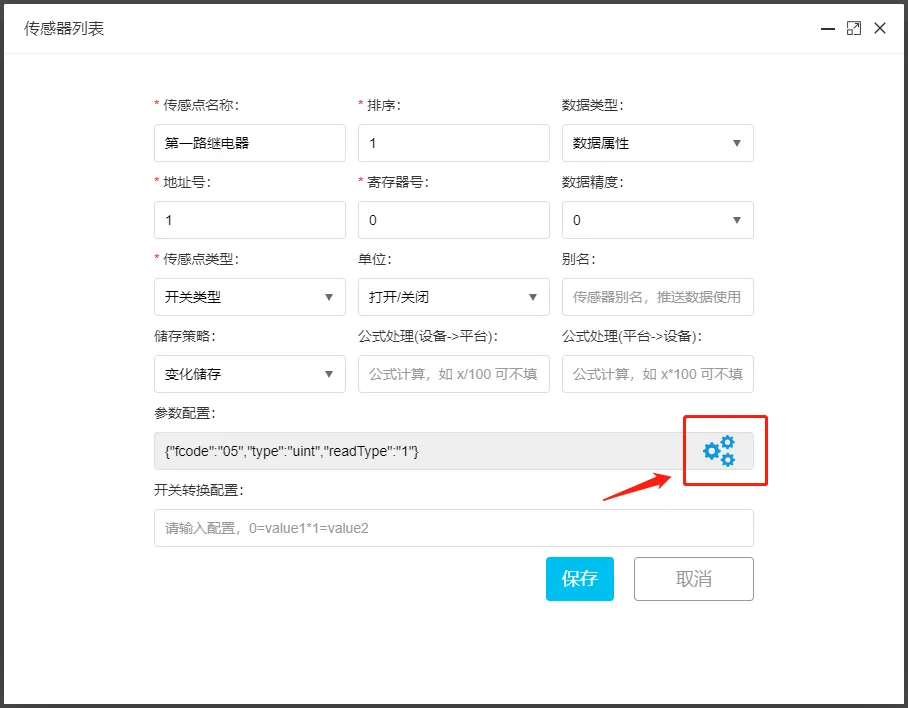Open the 数据类型 dropdown showing 数据属性
908x708 pixels.
pyautogui.click(x=657, y=143)
